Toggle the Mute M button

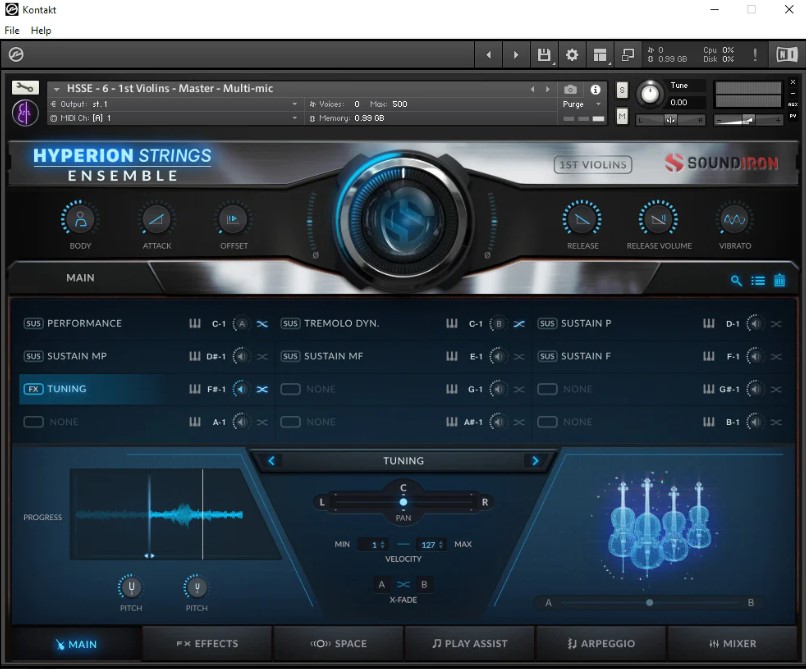pyautogui.click(x=622, y=117)
